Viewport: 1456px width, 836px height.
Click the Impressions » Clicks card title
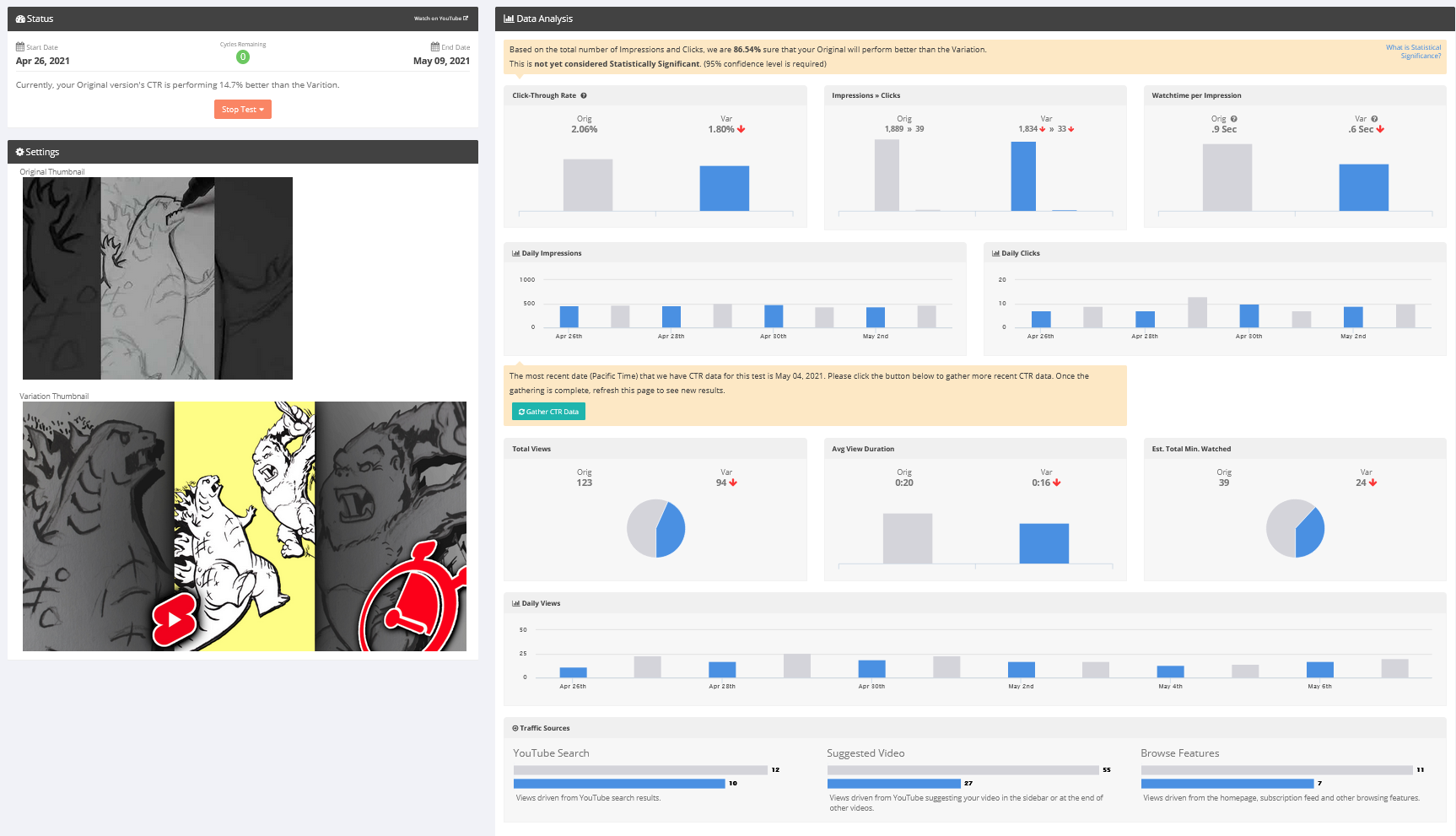pos(866,95)
